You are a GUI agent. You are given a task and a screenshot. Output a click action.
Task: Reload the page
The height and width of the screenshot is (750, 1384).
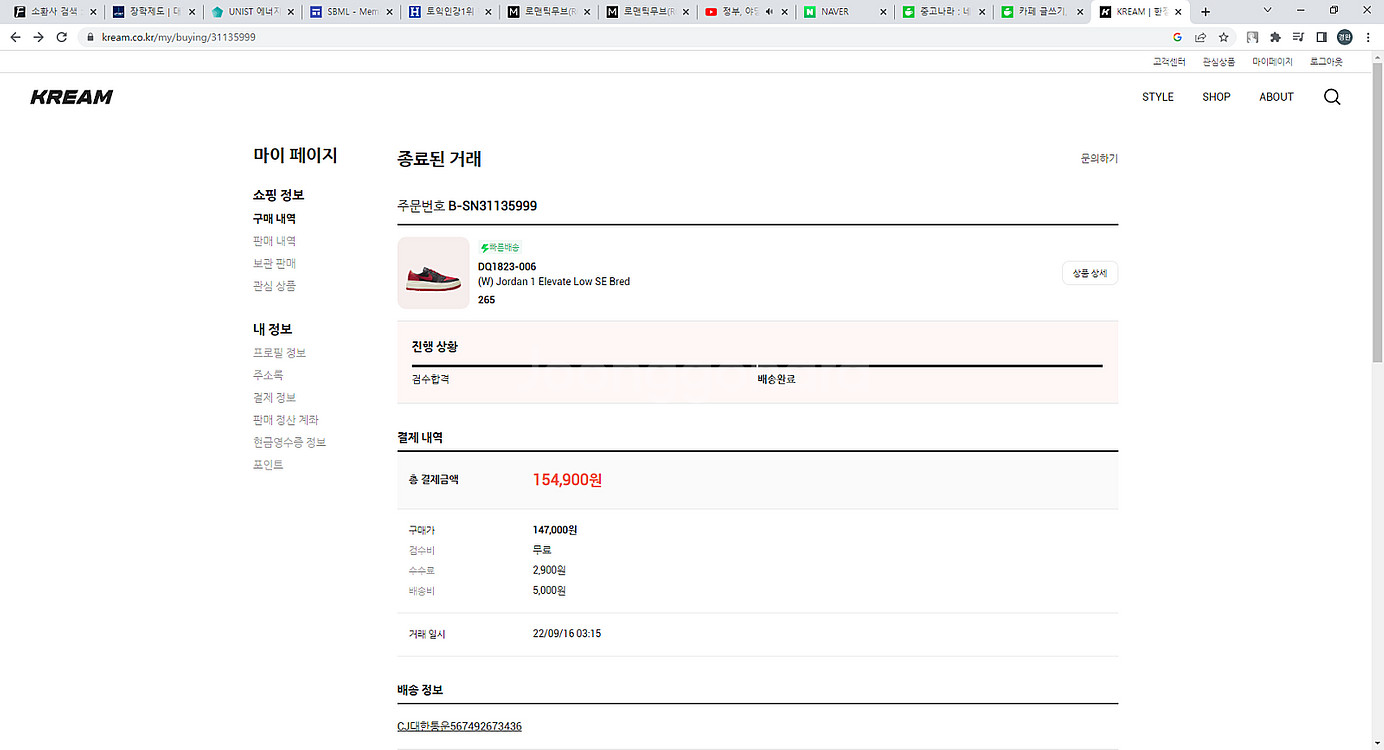point(62,37)
